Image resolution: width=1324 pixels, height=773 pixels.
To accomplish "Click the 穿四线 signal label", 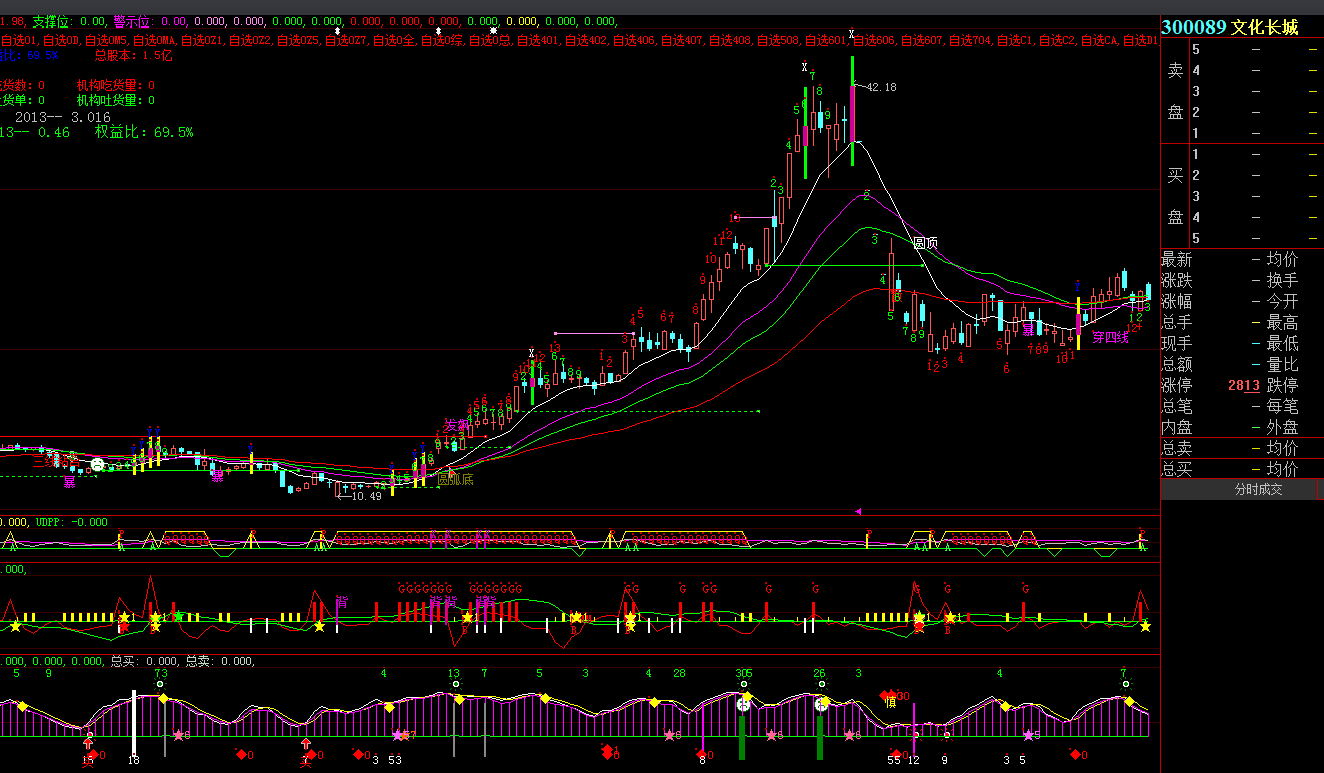I will 1110,337.
